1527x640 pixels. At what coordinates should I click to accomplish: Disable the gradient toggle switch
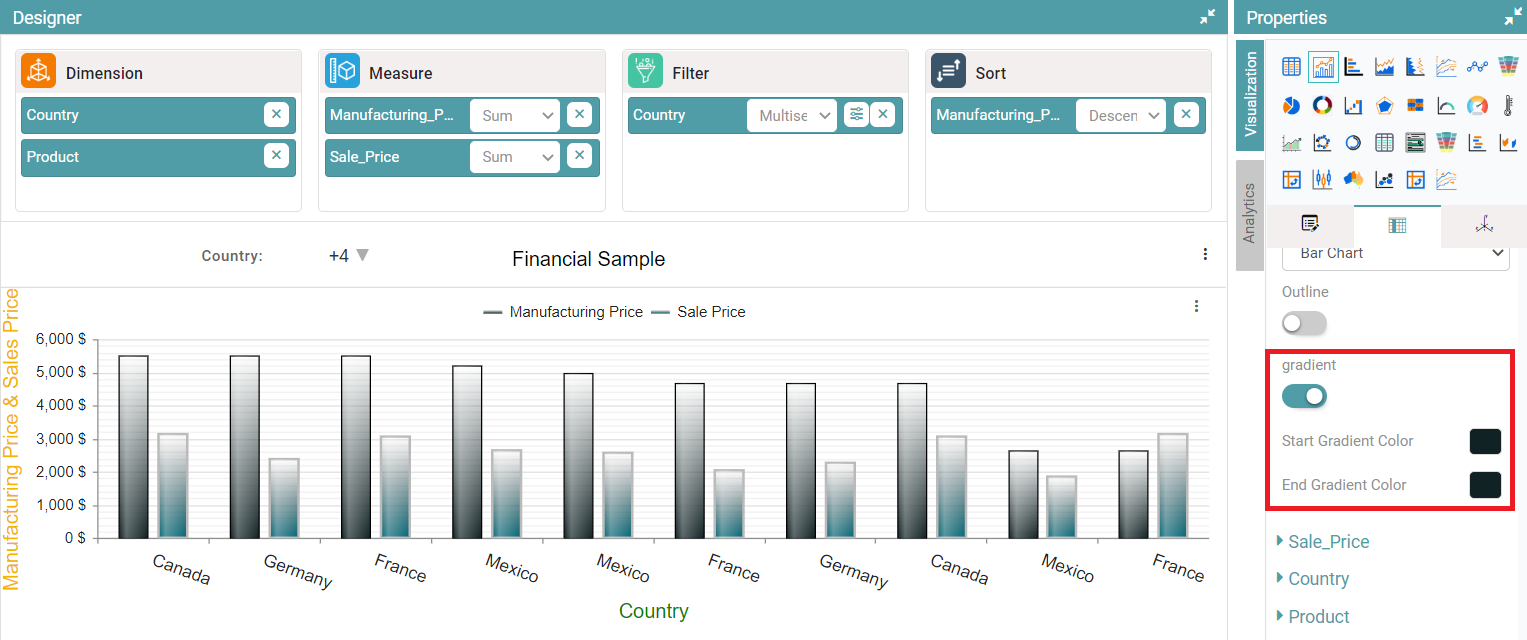click(1304, 396)
